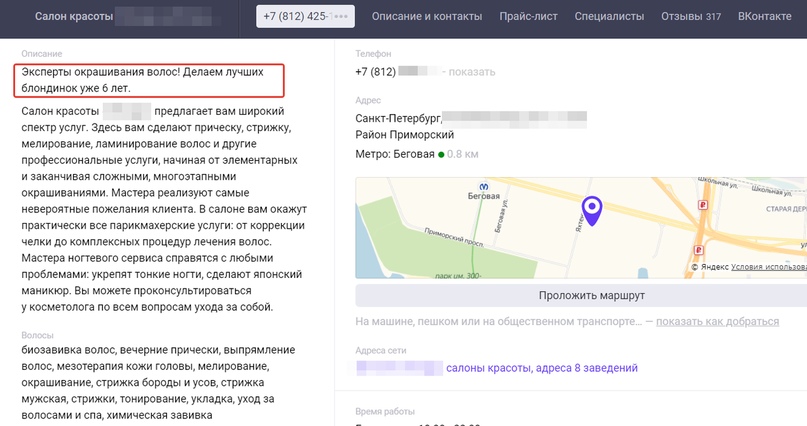Click показать to reveal phone number
807x426 pixels.
coord(472,72)
